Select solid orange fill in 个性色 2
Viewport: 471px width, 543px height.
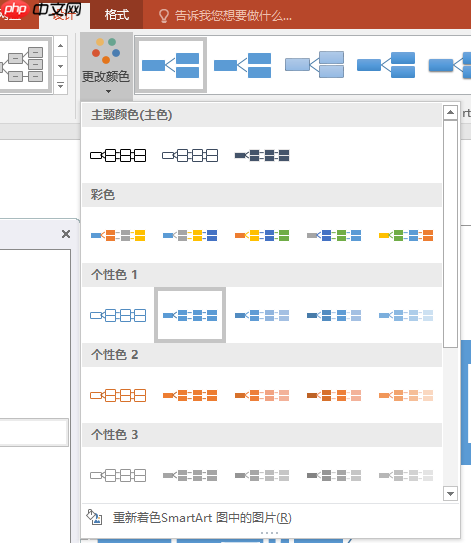pos(190,395)
